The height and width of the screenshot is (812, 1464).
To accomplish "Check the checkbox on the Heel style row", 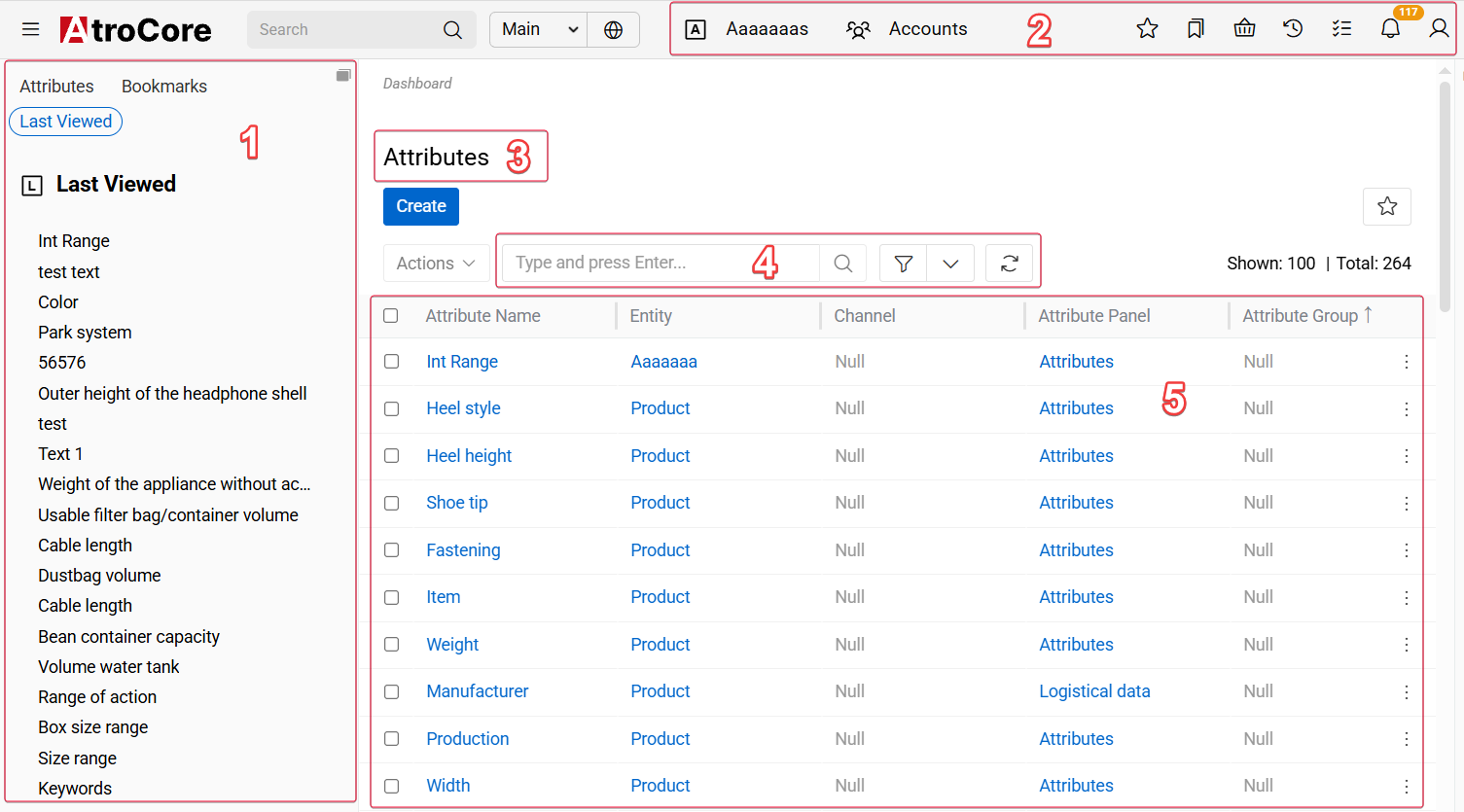I will (x=392, y=408).
